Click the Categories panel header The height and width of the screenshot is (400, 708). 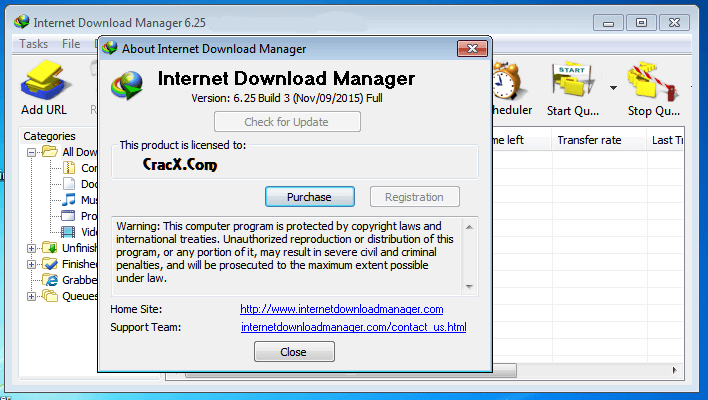50,136
